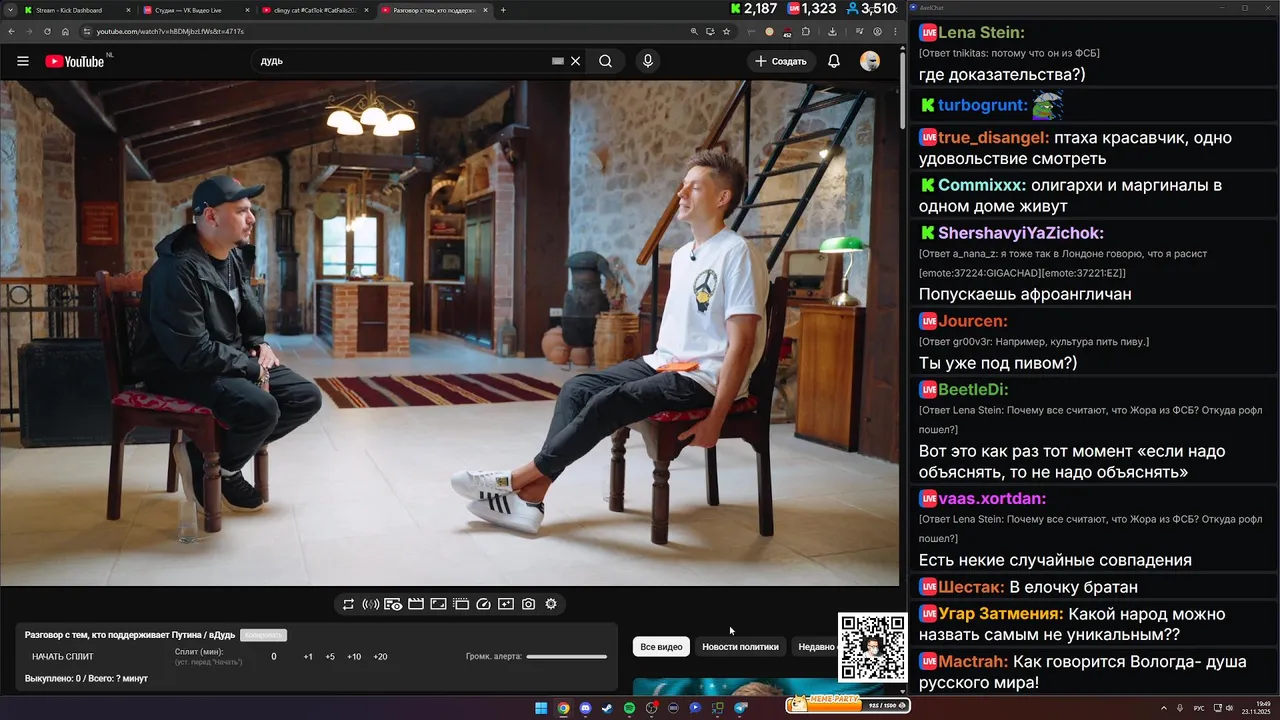Take a video screenshot with camera icon
Viewport: 1280px width, 720px height.
tap(529, 604)
